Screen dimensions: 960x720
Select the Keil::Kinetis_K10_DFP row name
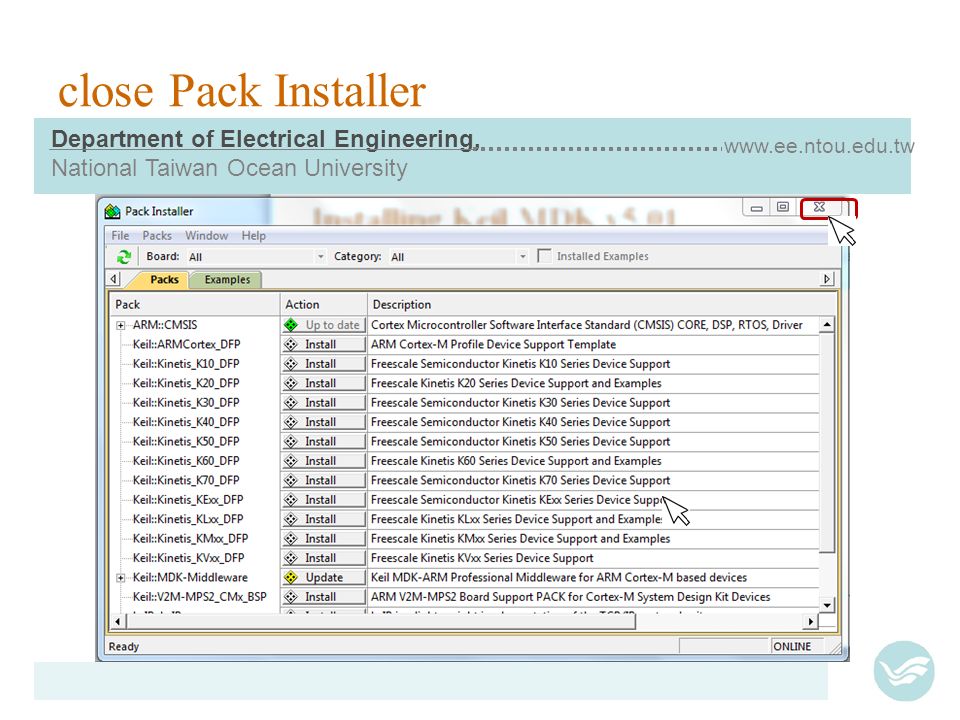pyautogui.click(x=186, y=364)
